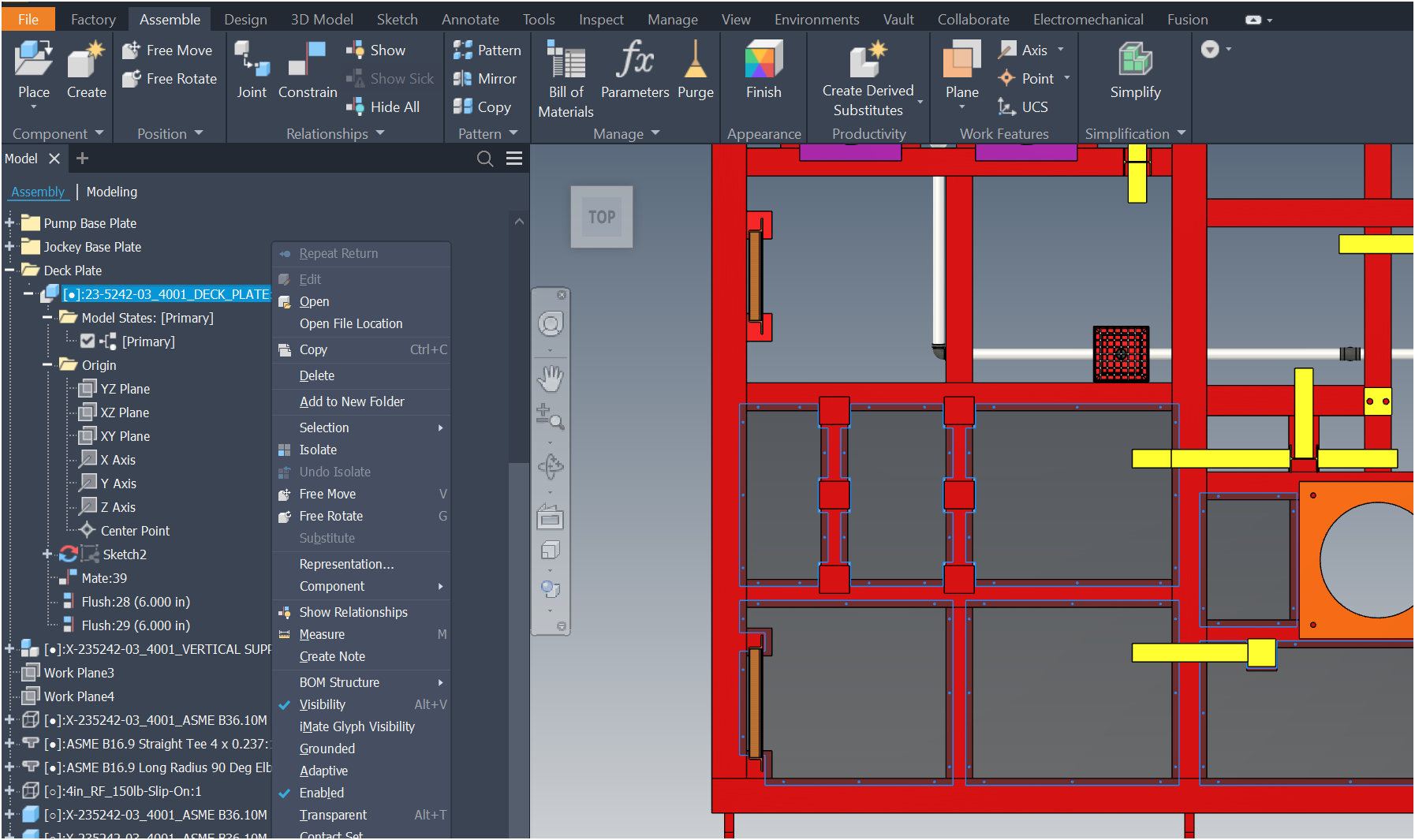Expand the Pump Base Plate tree node
The height and width of the screenshot is (840, 1415).
tap(9, 222)
